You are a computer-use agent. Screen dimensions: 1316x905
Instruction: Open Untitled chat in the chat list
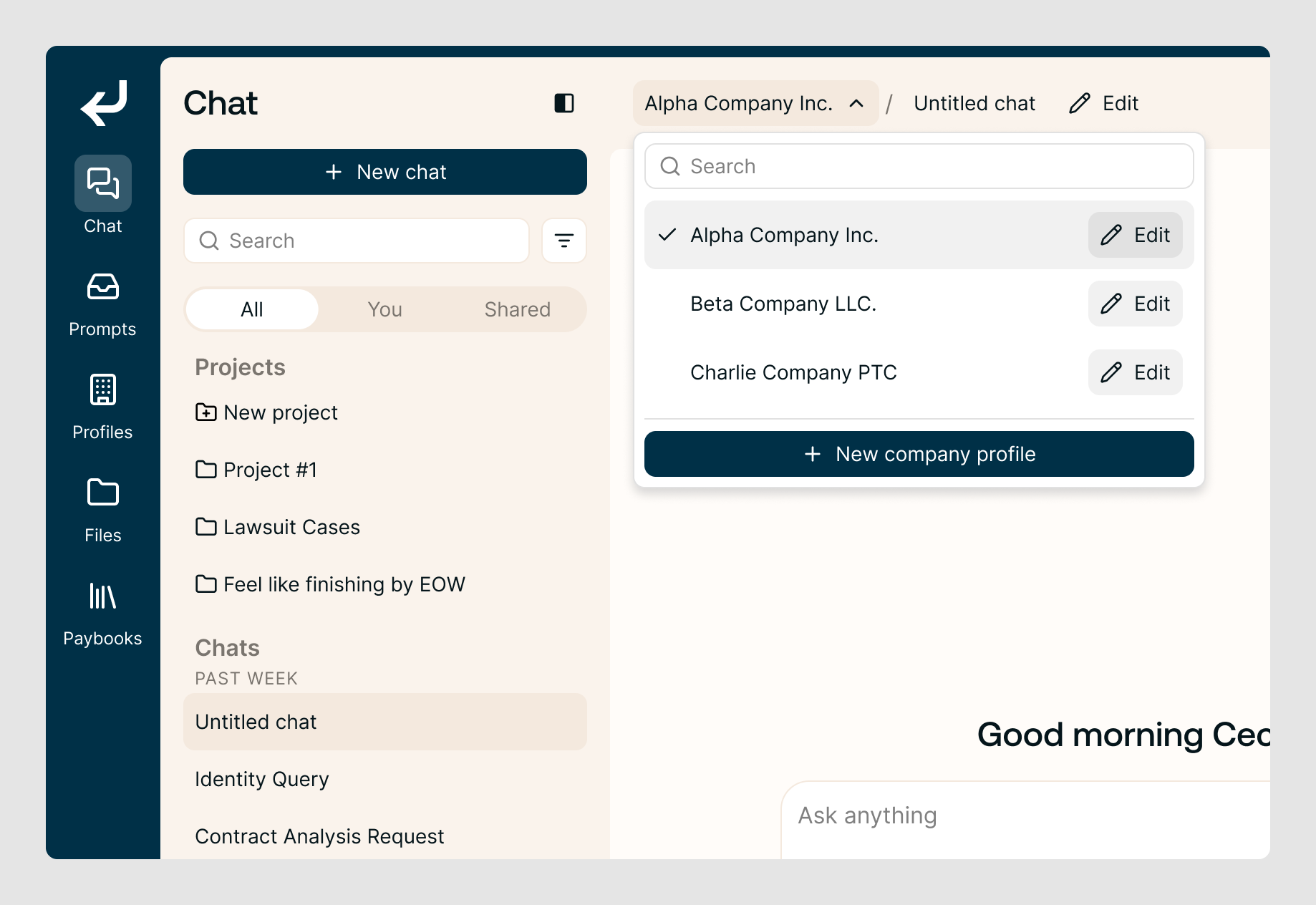pos(385,722)
